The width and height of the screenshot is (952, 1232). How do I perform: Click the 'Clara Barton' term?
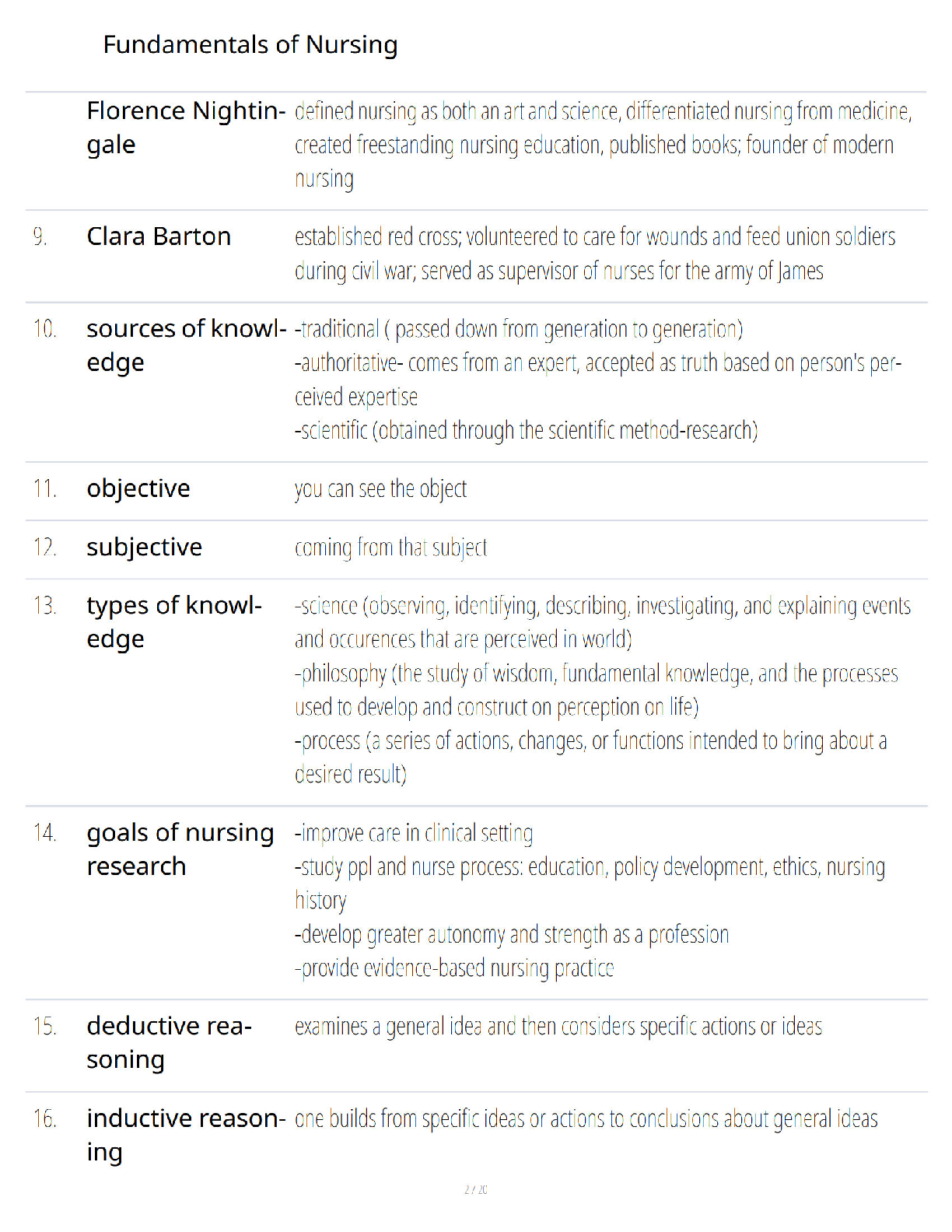(159, 236)
